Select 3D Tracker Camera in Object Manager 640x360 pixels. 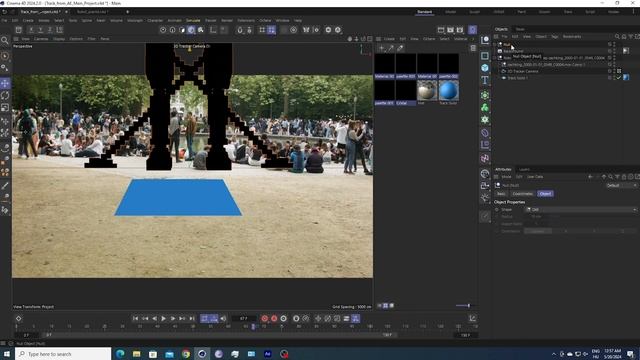tap(522, 71)
